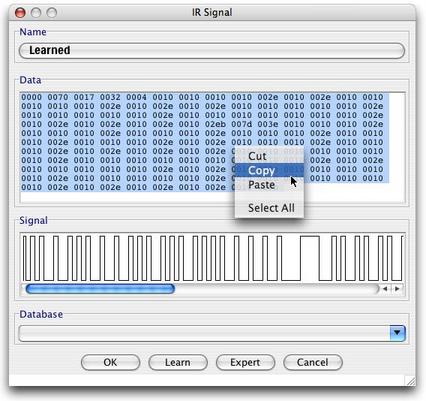The height and width of the screenshot is (401, 426).
Task: Click the red close window button
Action: [x=20, y=13]
